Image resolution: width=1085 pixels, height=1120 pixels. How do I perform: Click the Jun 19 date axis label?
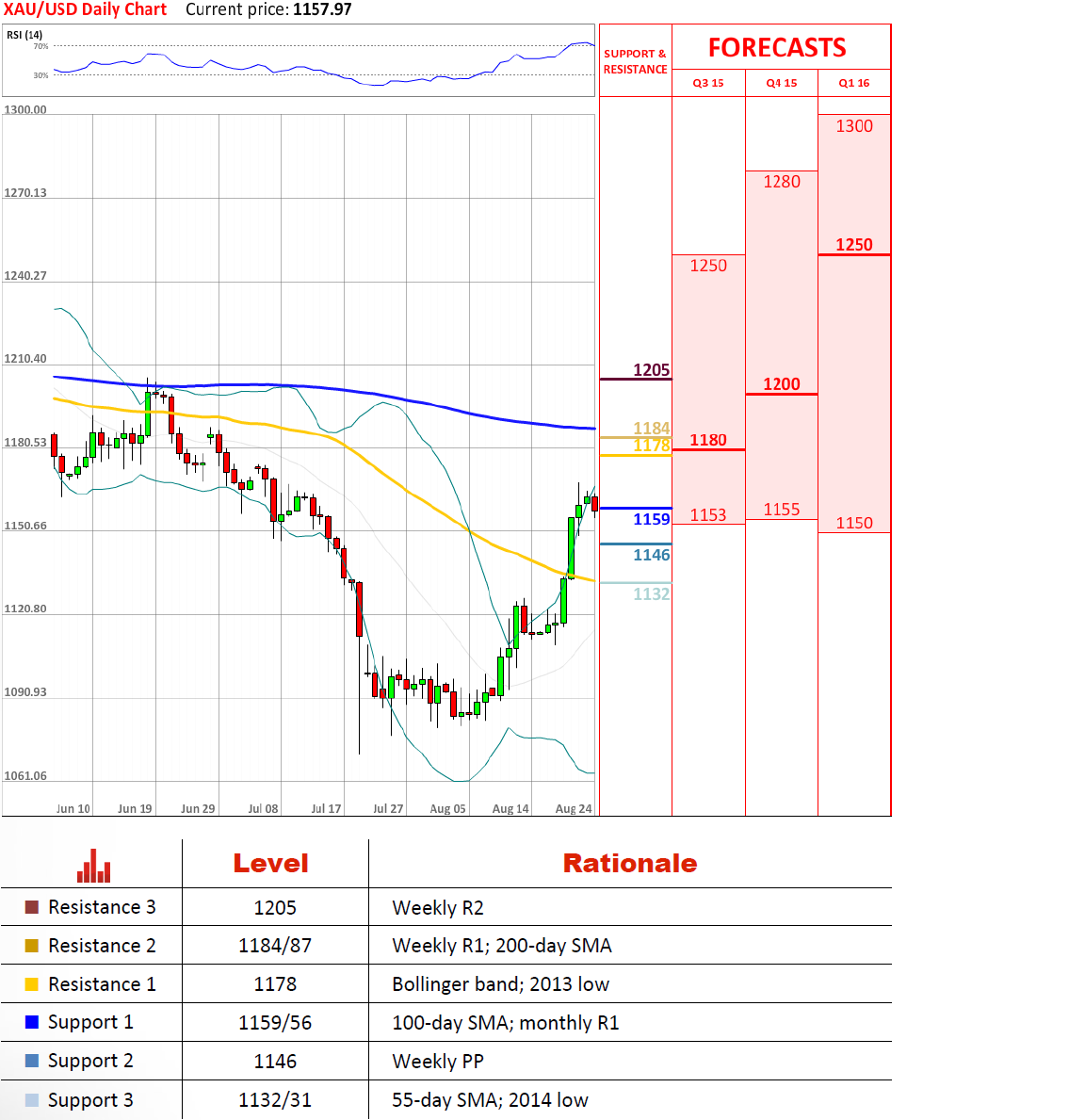tap(135, 808)
